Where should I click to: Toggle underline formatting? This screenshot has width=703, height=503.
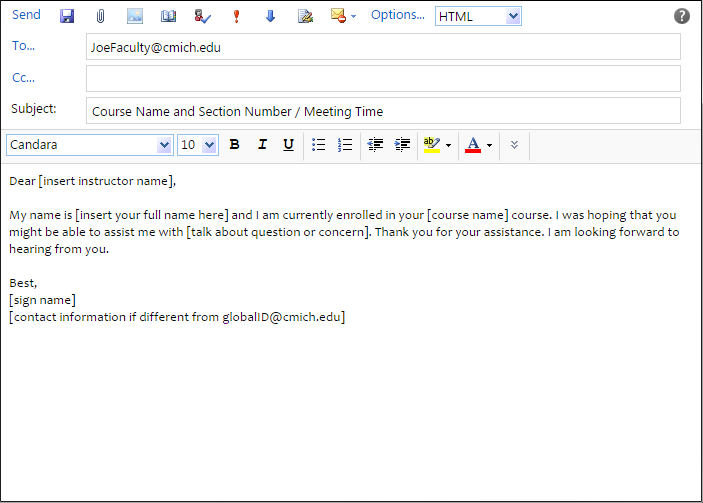coord(288,145)
